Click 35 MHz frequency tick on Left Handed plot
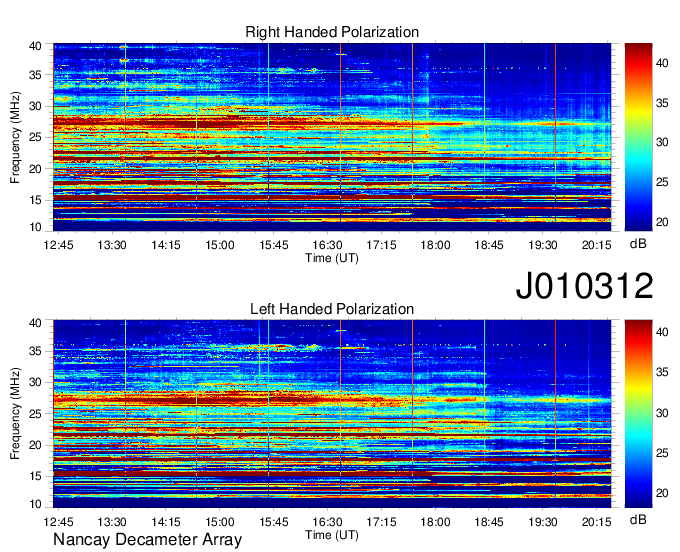The width and height of the screenshot is (680, 552). click(35, 351)
